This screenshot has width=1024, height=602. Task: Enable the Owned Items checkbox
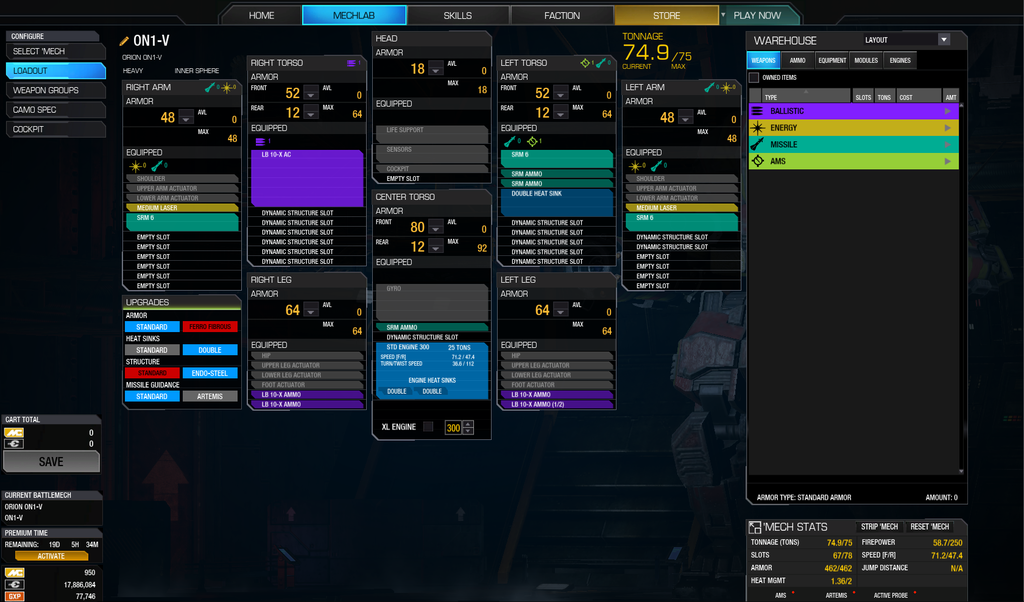point(754,78)
